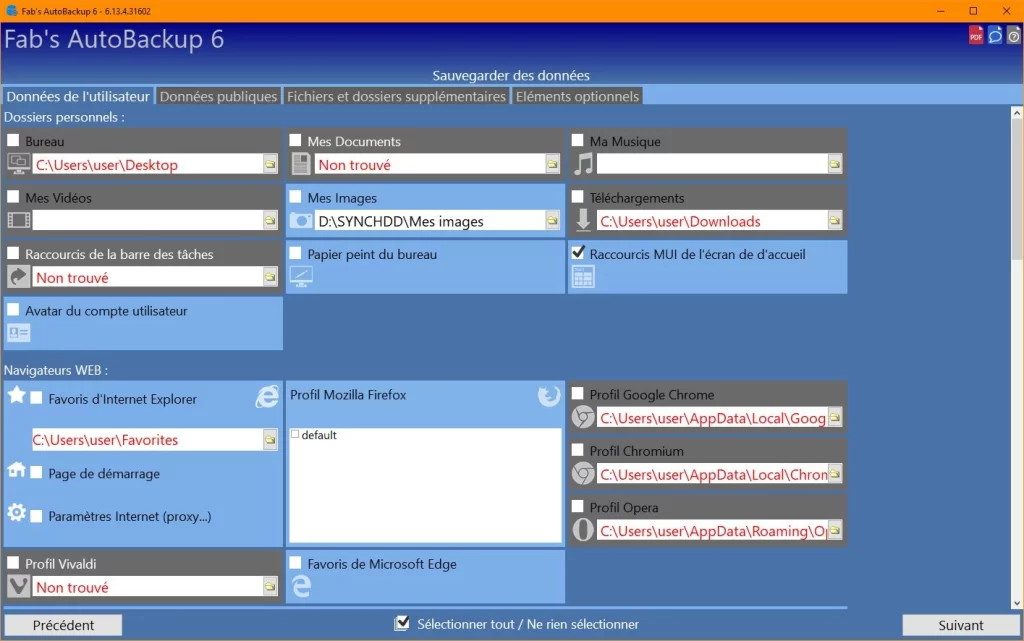1024x641 pixels.
Task: Click the music note icon
Action: coord(583,164)
